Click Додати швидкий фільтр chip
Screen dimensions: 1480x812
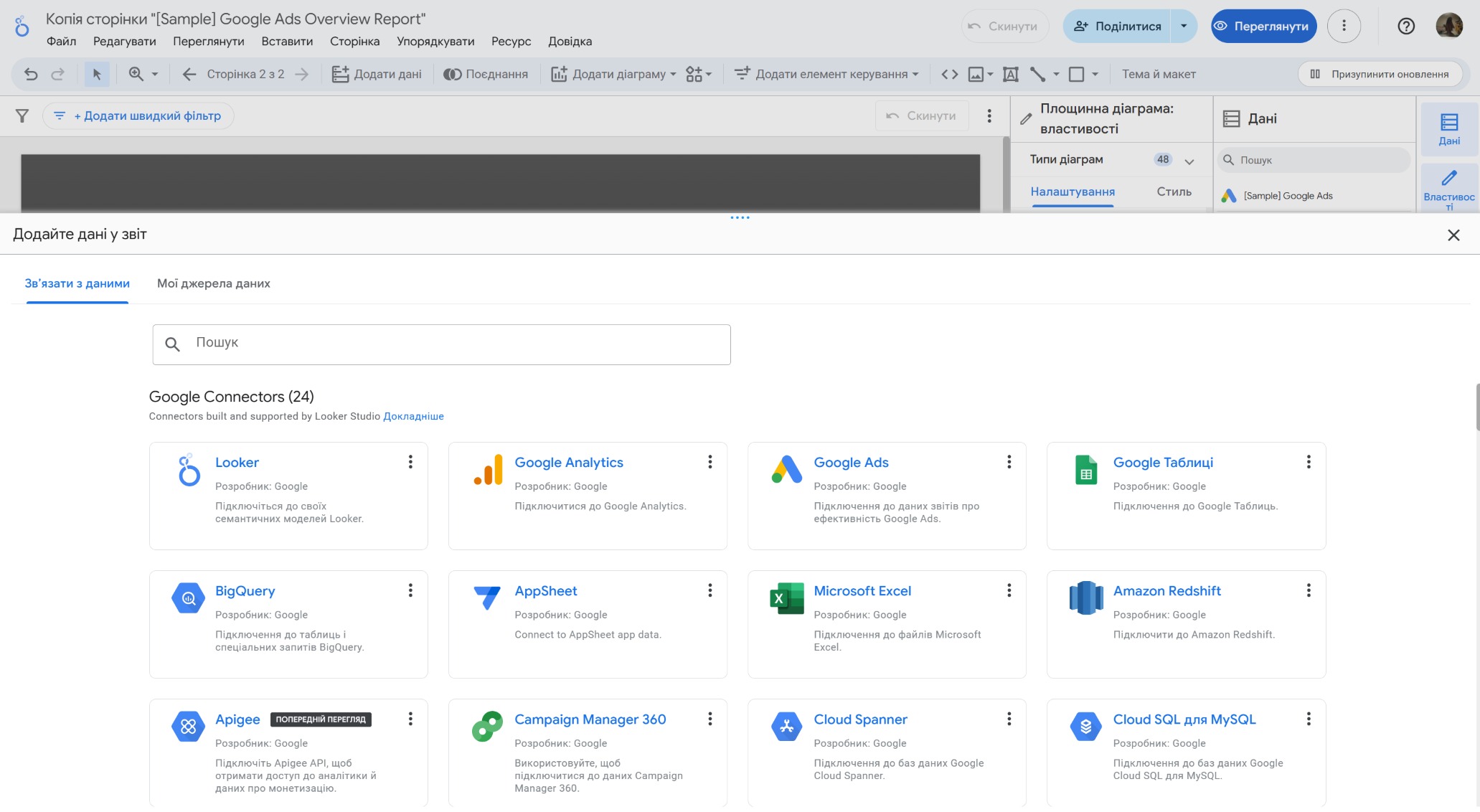(x=138, y=115)
